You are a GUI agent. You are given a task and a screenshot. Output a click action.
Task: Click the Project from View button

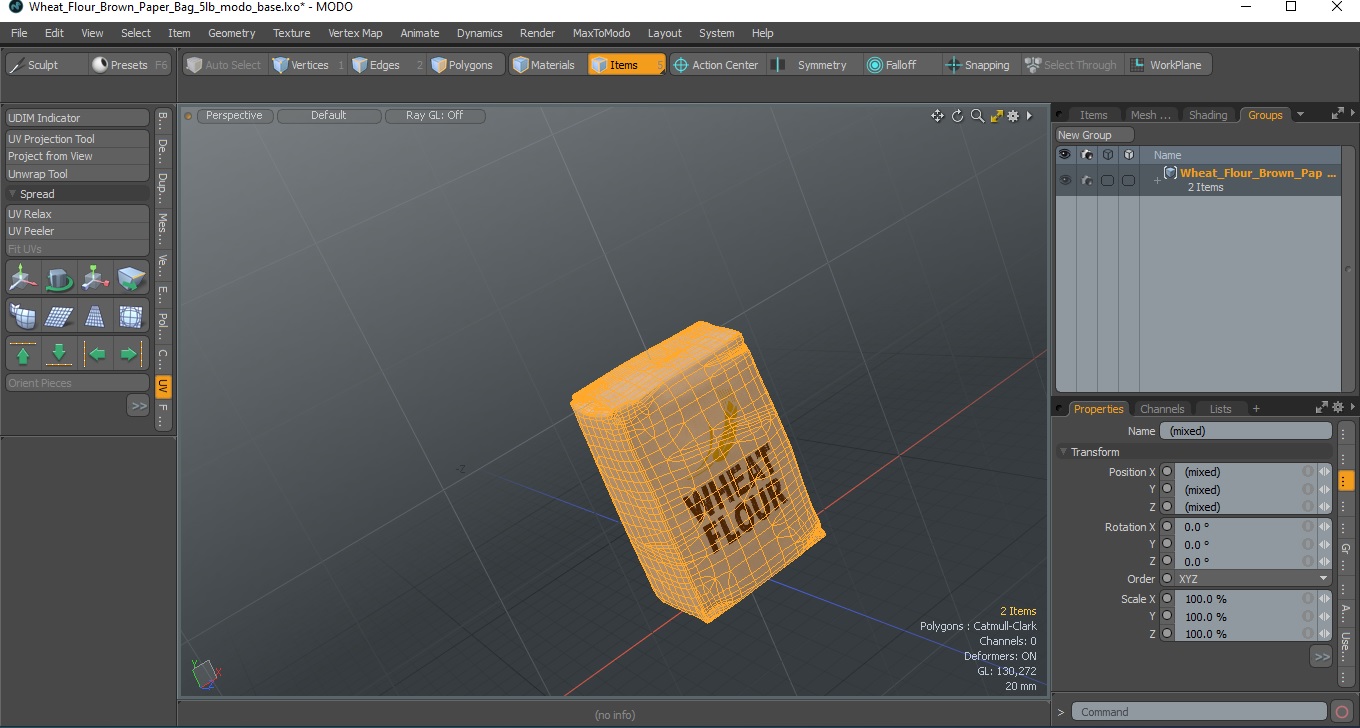click(78, 156)
